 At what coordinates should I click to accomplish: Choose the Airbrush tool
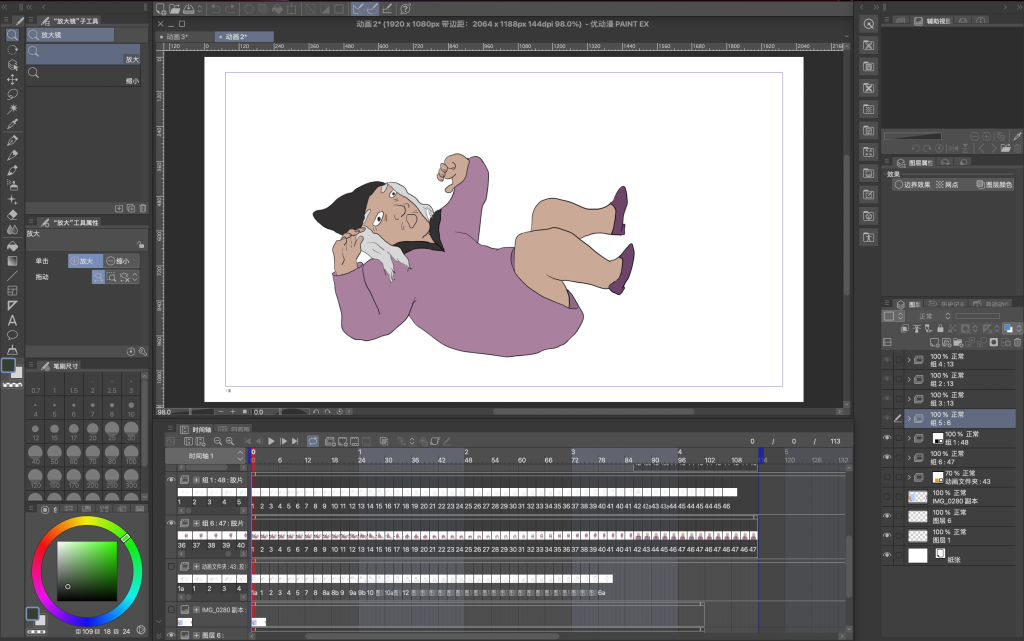coord(12,185)
